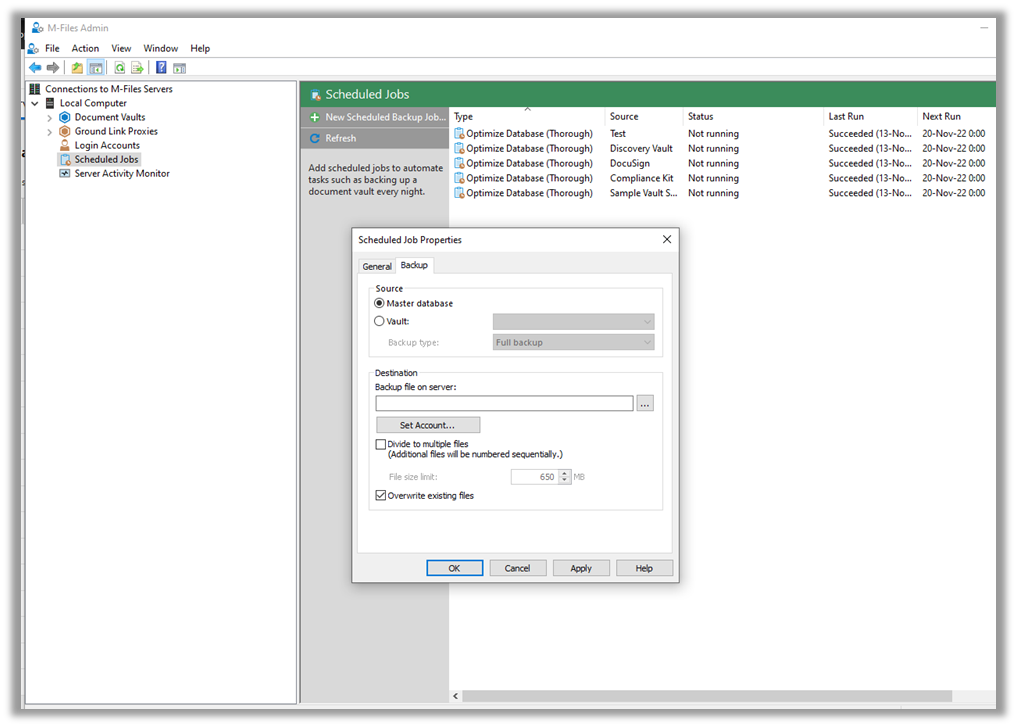Uncheck the Overwrite existing files checkbox
1017x727 pixels.
coord(381,495)
